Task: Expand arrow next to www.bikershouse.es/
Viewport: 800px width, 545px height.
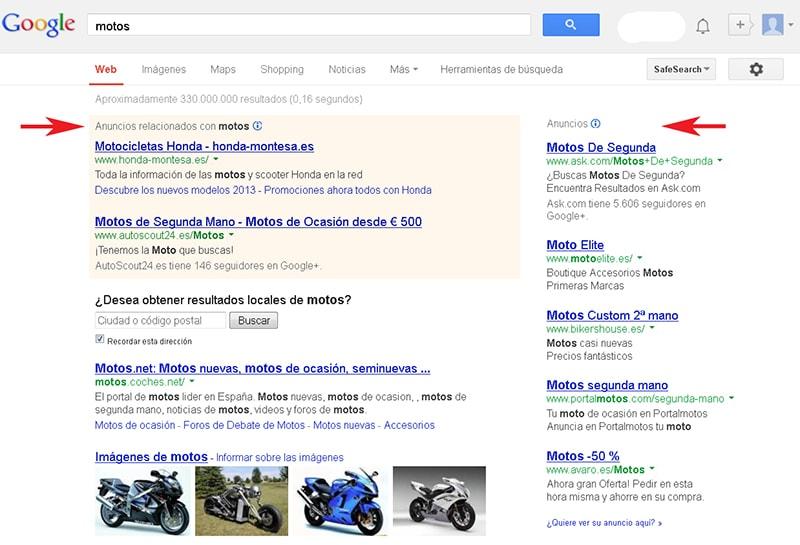Action: coord(652,328)
